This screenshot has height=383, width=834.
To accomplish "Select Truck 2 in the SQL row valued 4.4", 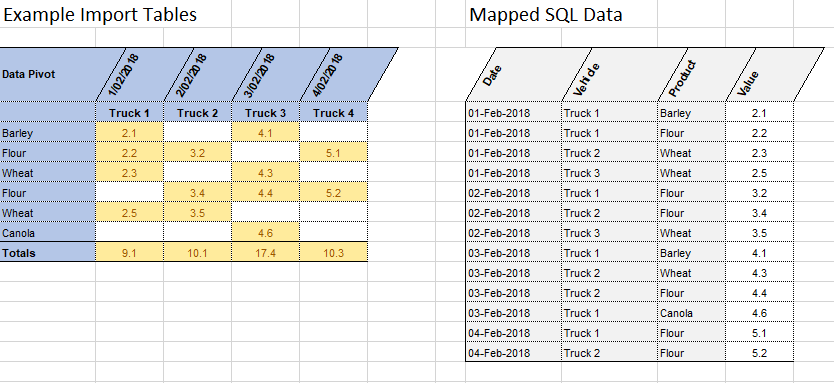I will click(x=610, y=293).
